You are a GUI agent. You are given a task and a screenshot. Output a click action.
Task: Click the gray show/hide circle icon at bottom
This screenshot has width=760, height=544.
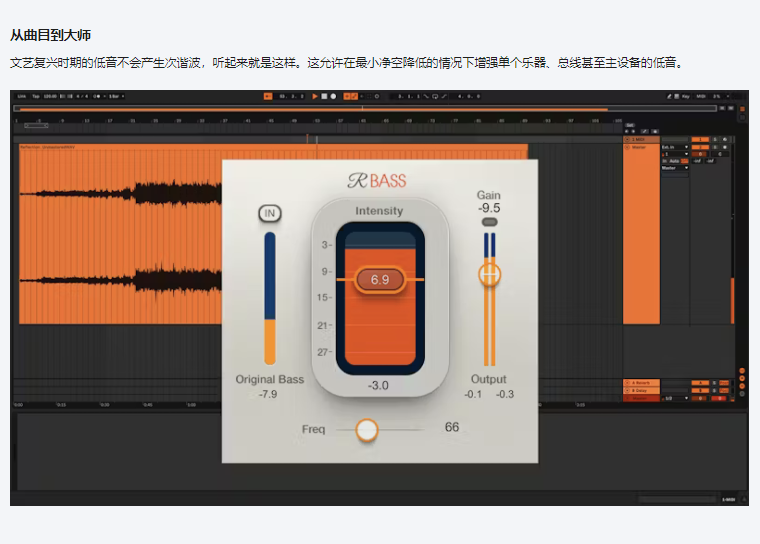point(742,394)
